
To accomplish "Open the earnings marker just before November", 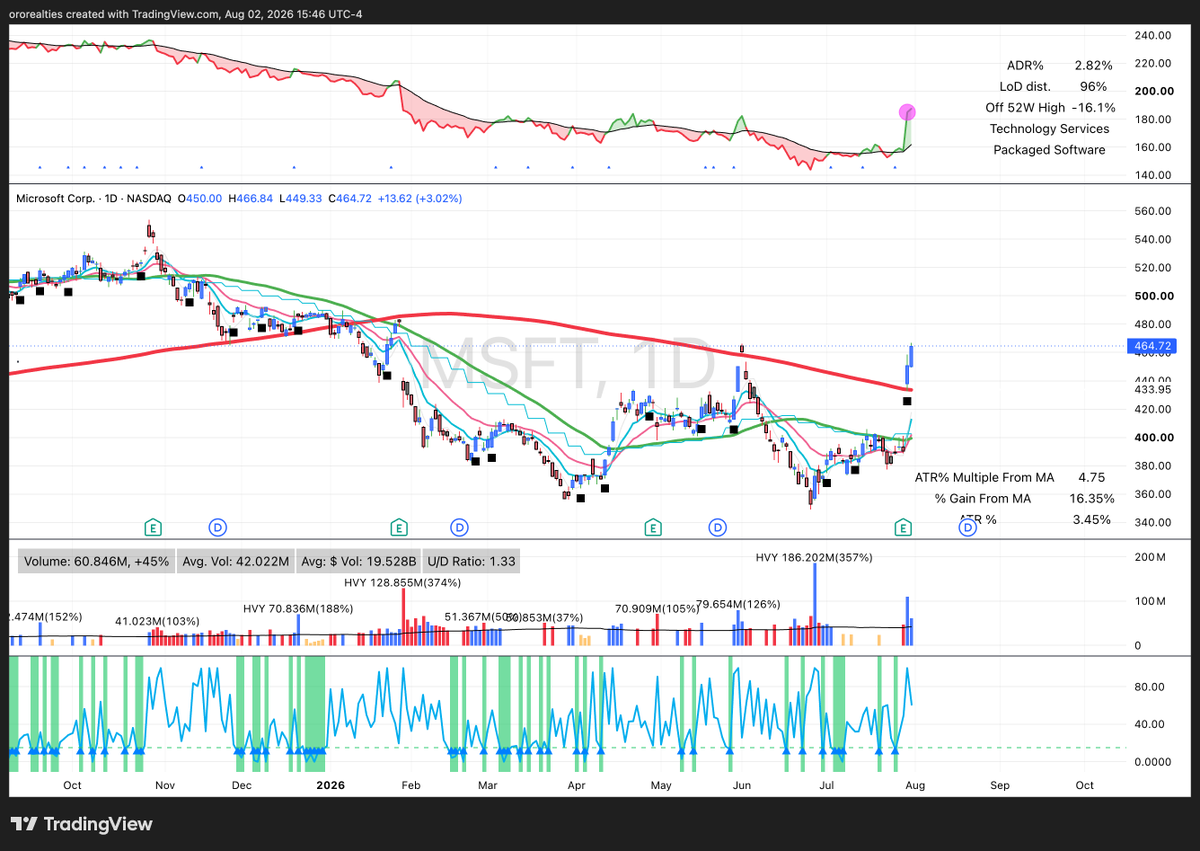I will click(153, 526).
